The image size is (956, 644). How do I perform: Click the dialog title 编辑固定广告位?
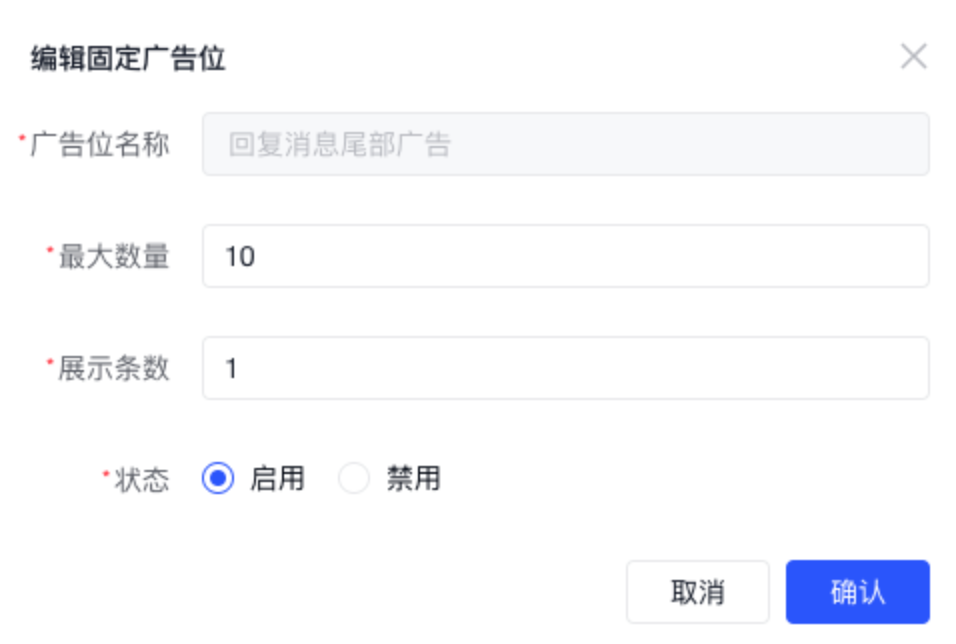tap(128, 59)
